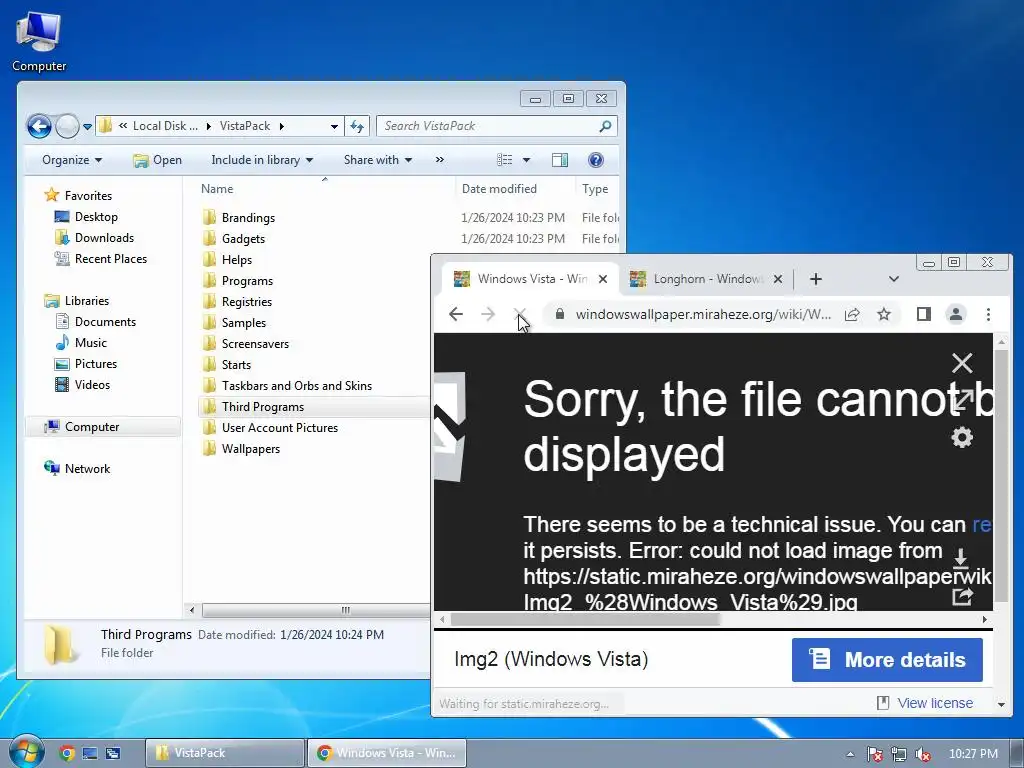Open Videos library

click(x=83, y=385)
